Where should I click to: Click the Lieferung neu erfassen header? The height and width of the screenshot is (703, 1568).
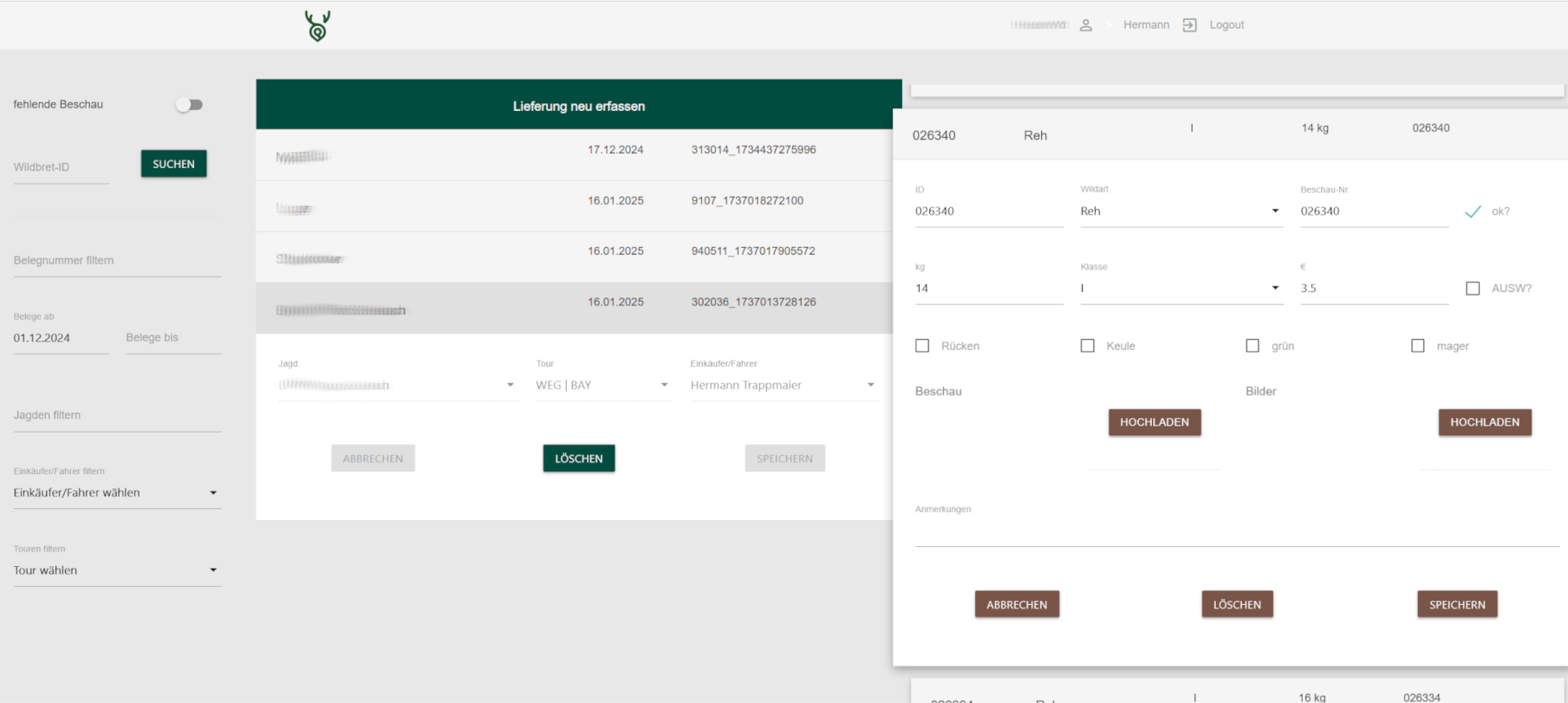click(x=578, y=106)
